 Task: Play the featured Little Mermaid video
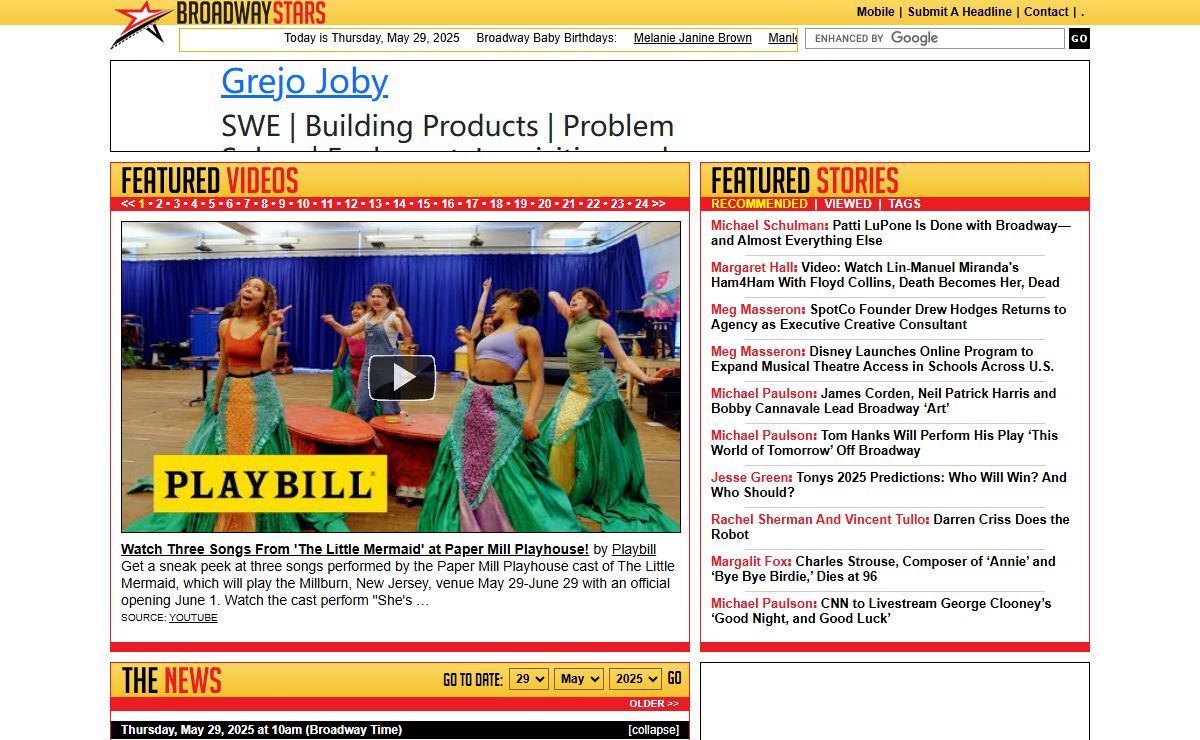pos(402,377)
